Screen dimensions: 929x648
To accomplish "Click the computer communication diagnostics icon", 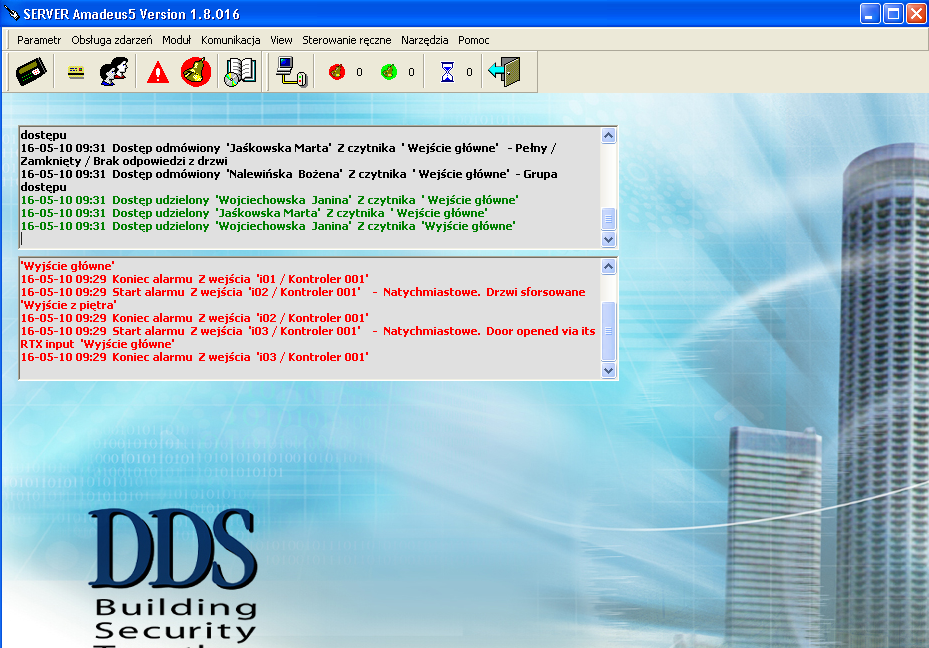I will pos(291,72).
